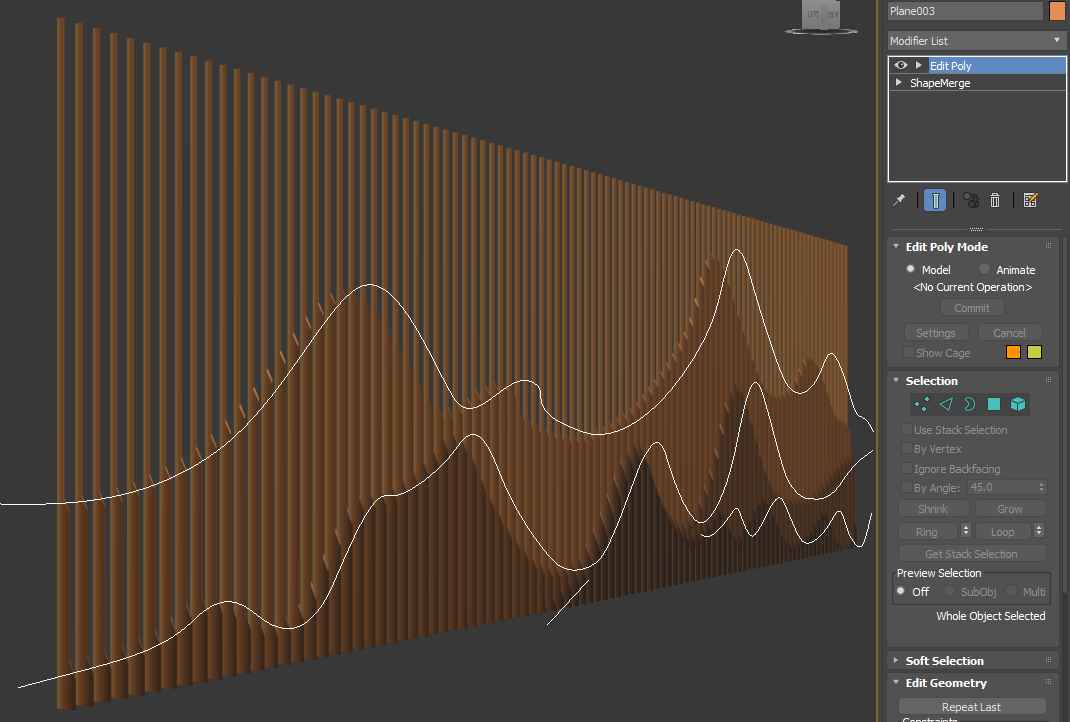Check the By Vertex option
1070x722 pixels.
click(906, 448)
